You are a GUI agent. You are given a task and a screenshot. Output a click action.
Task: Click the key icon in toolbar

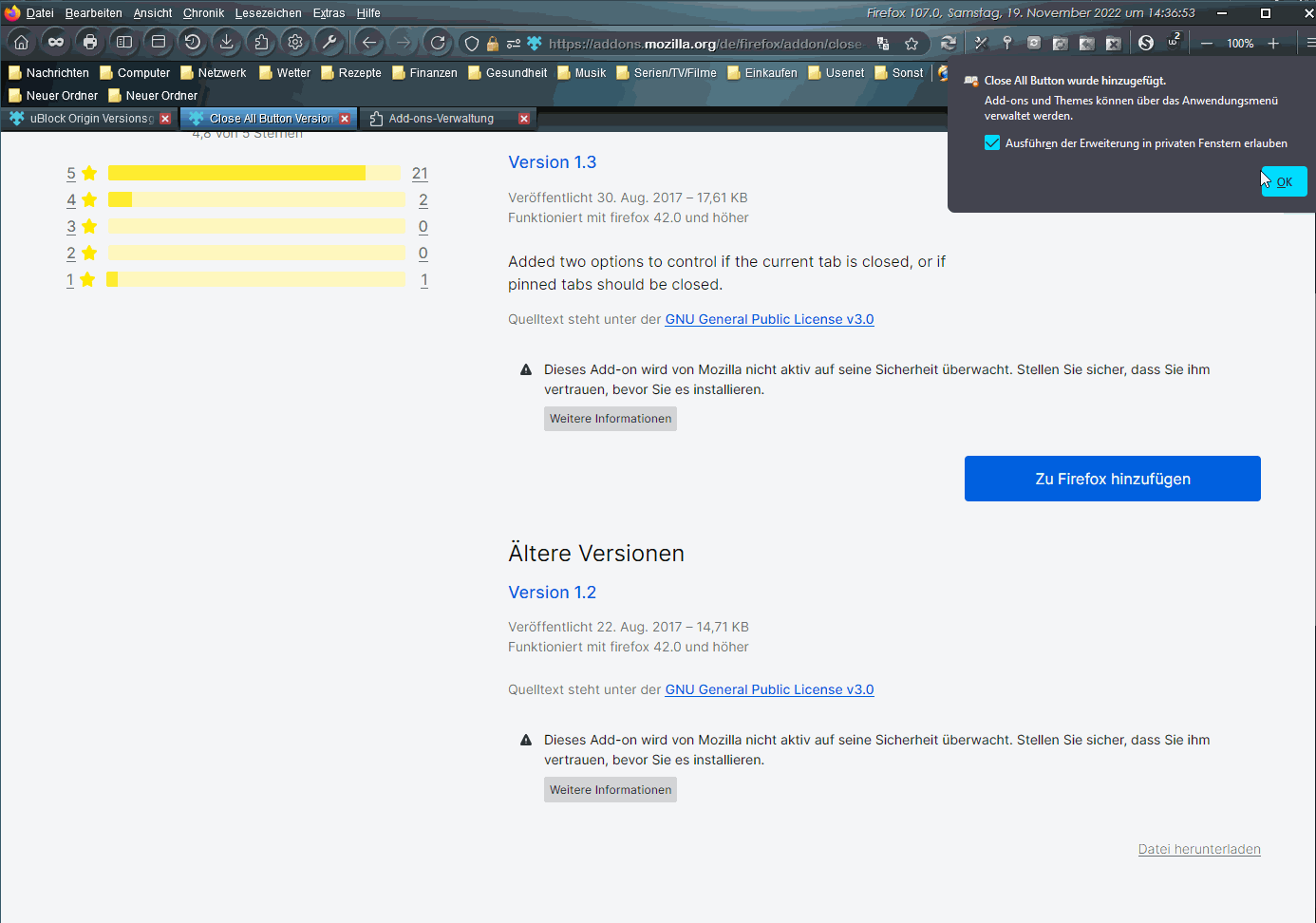coord(1007,43)
